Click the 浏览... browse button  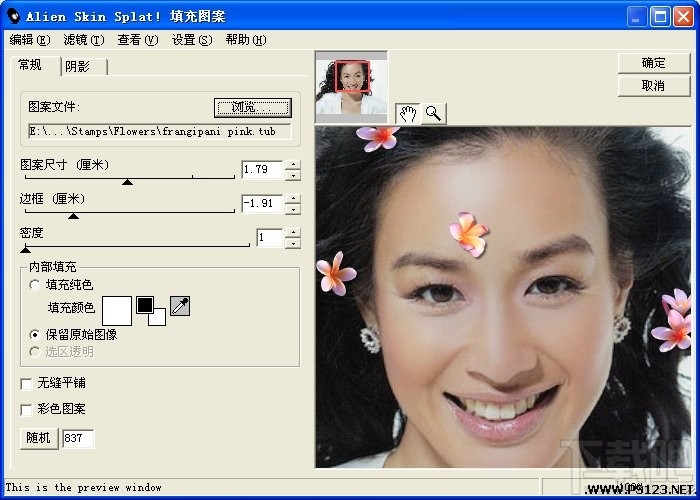253,108
